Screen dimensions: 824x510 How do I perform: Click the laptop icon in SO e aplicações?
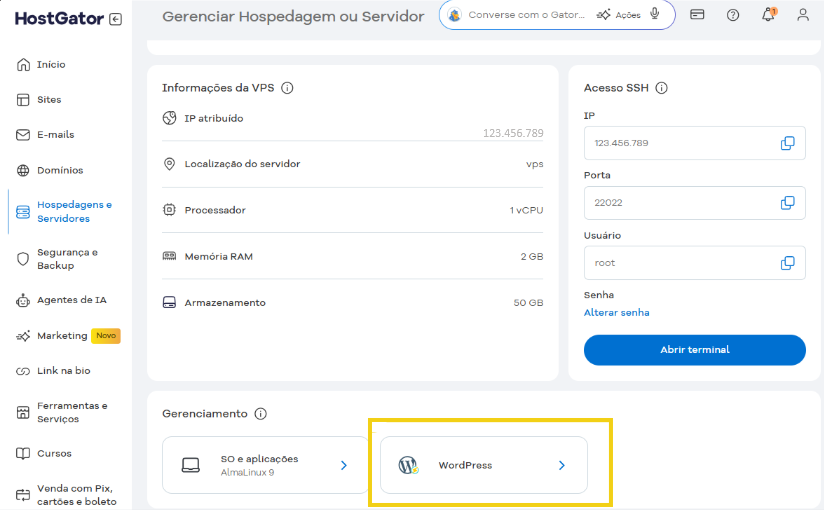click(190, 465)
